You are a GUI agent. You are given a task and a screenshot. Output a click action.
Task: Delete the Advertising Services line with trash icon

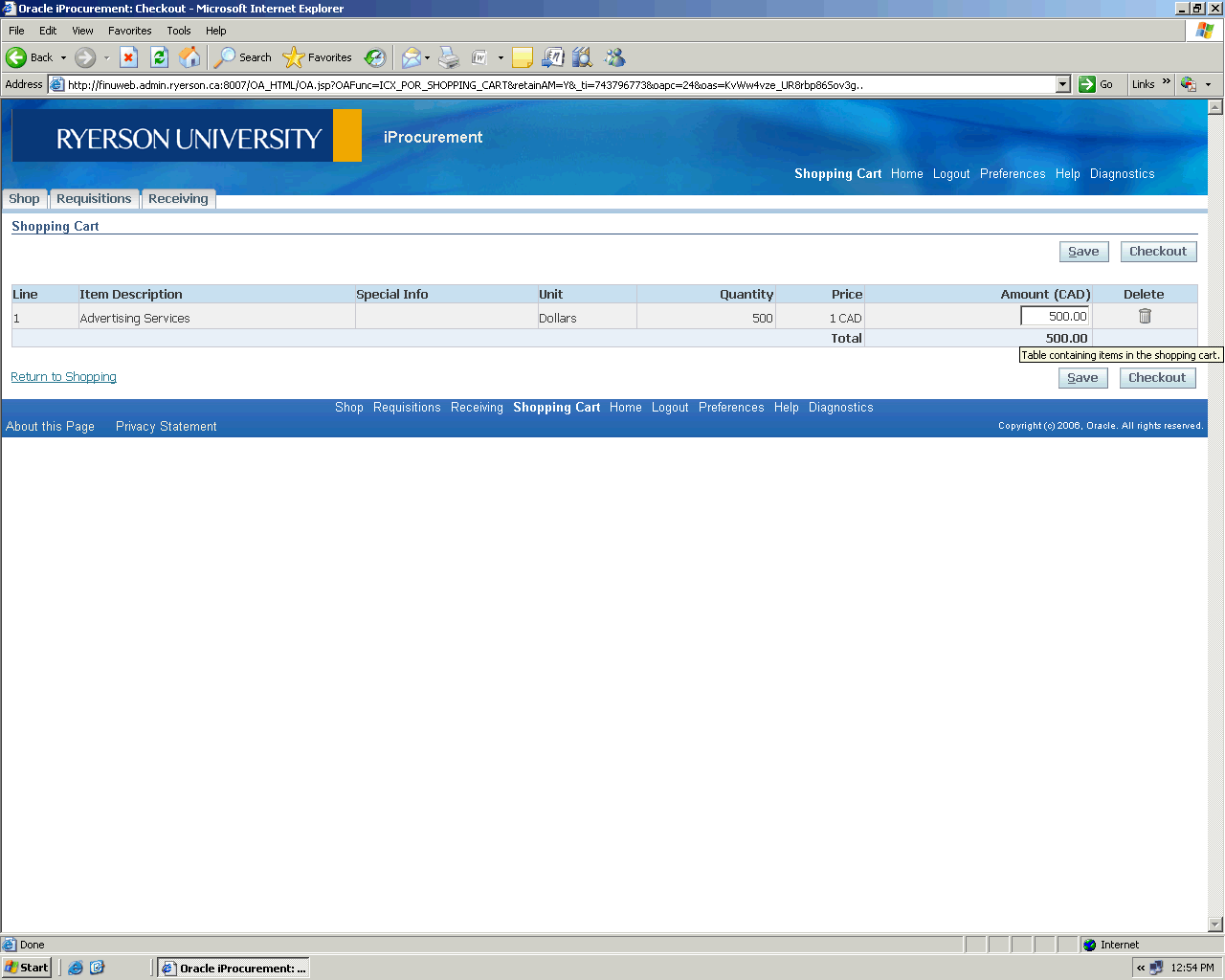[1145, 317]
